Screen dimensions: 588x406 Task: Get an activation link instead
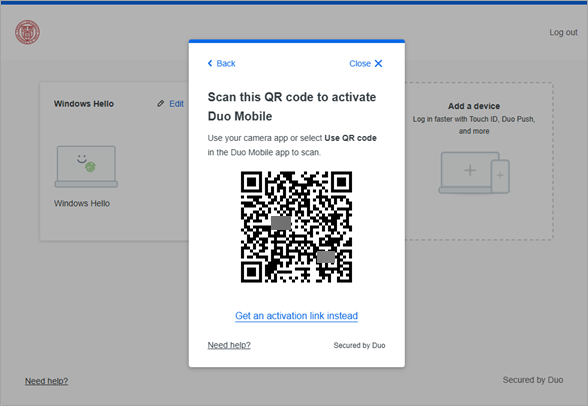296,316
